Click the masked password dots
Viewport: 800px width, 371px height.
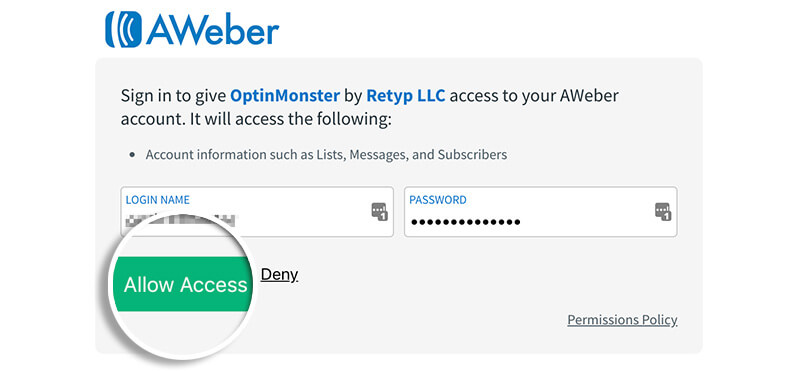(x=466, y=222)
